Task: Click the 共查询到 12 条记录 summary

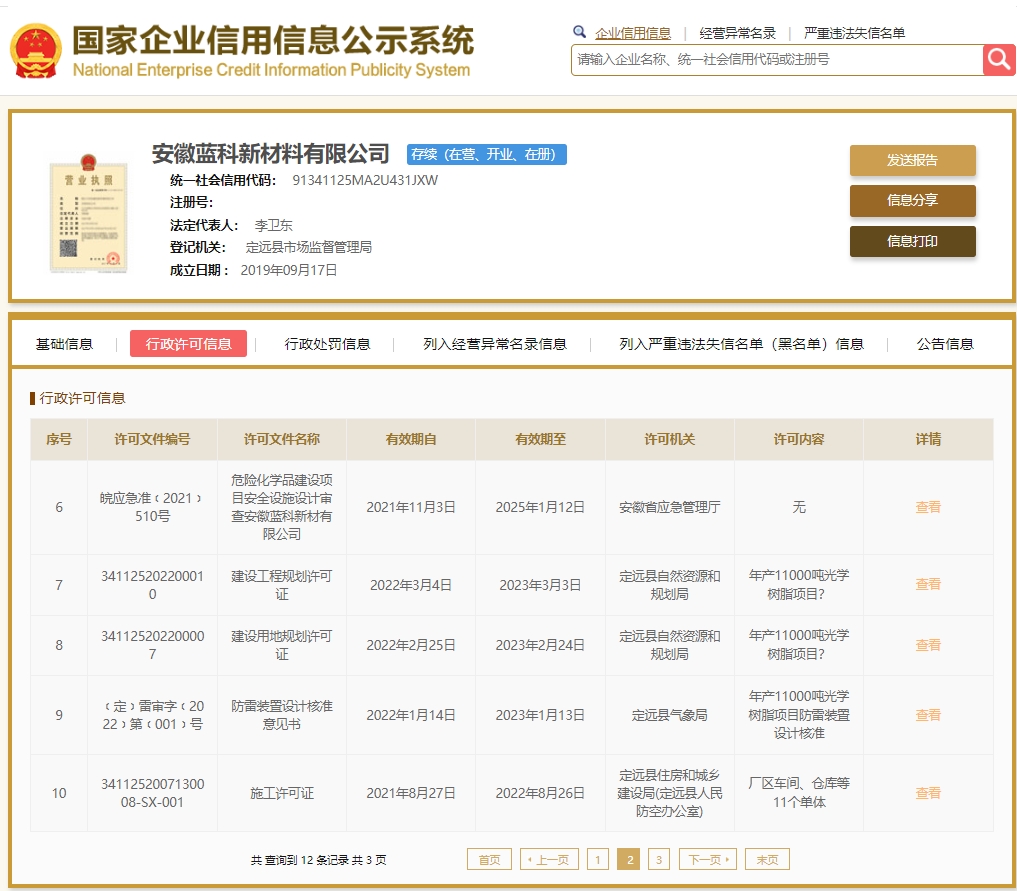Action: pos(319,860)
